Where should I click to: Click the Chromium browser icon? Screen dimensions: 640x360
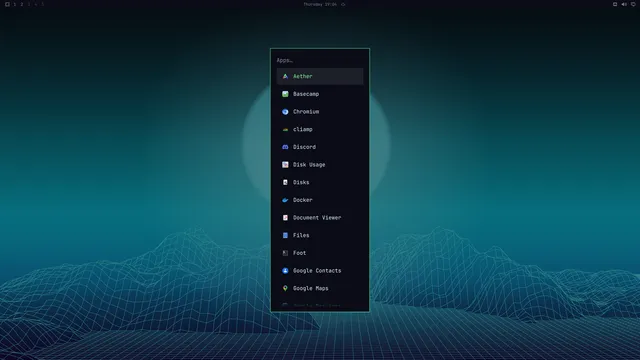click(285, 111)
